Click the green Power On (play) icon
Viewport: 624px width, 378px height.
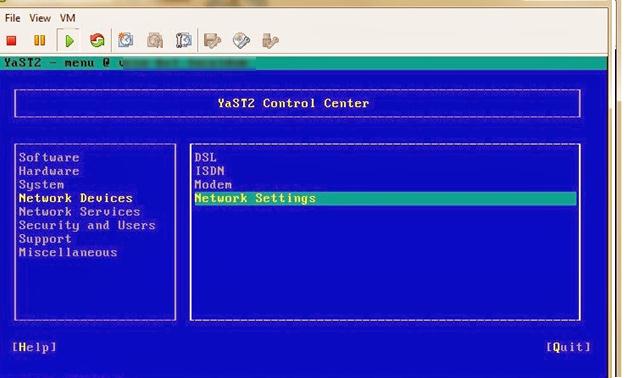pos(69,41)
